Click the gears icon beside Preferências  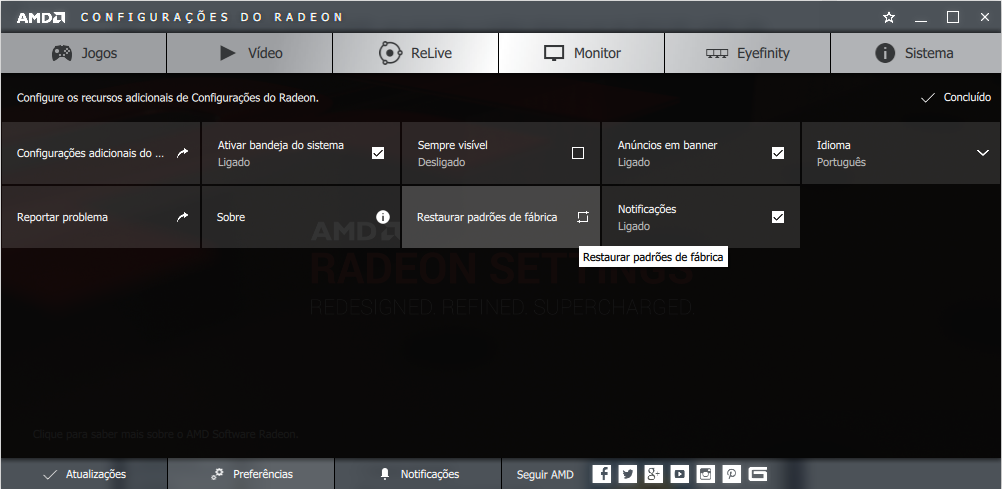tap(217, 474)
